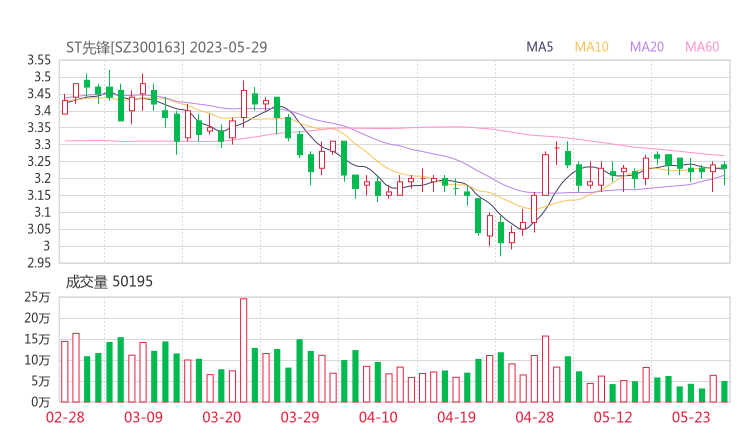Click the 3.05 price axis label
The height and width of the screenshot is (440, 740).
(39, 229)
